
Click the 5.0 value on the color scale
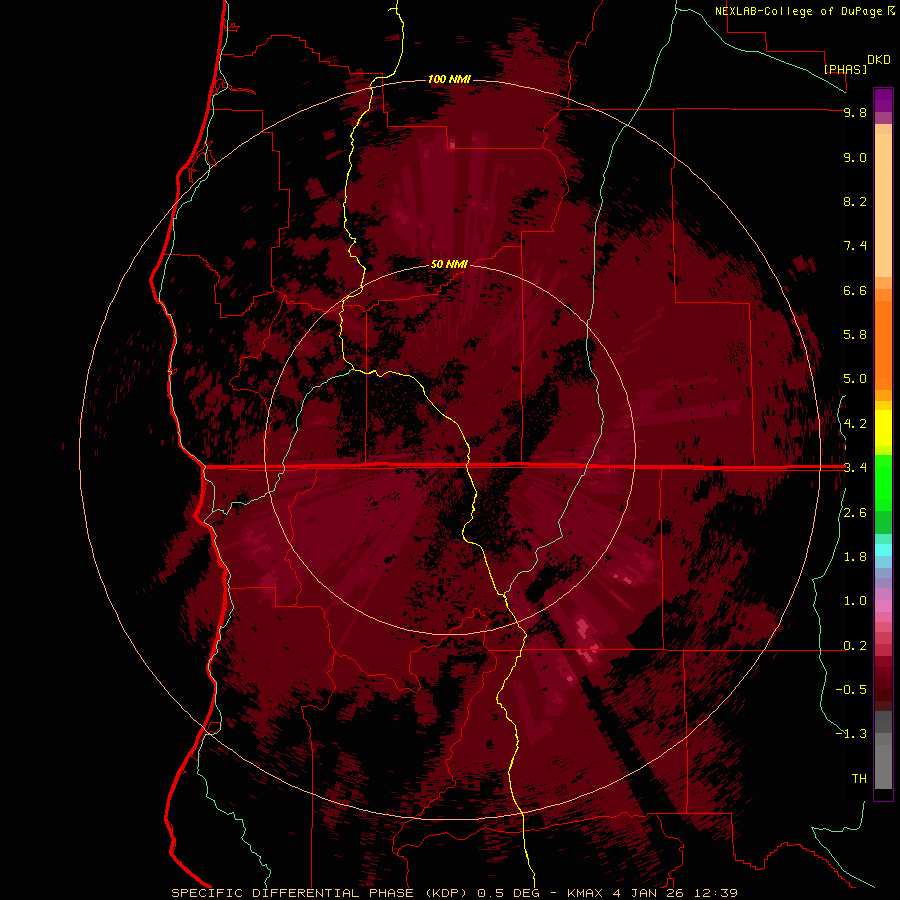pyautogui.click(x=855, y=379)
